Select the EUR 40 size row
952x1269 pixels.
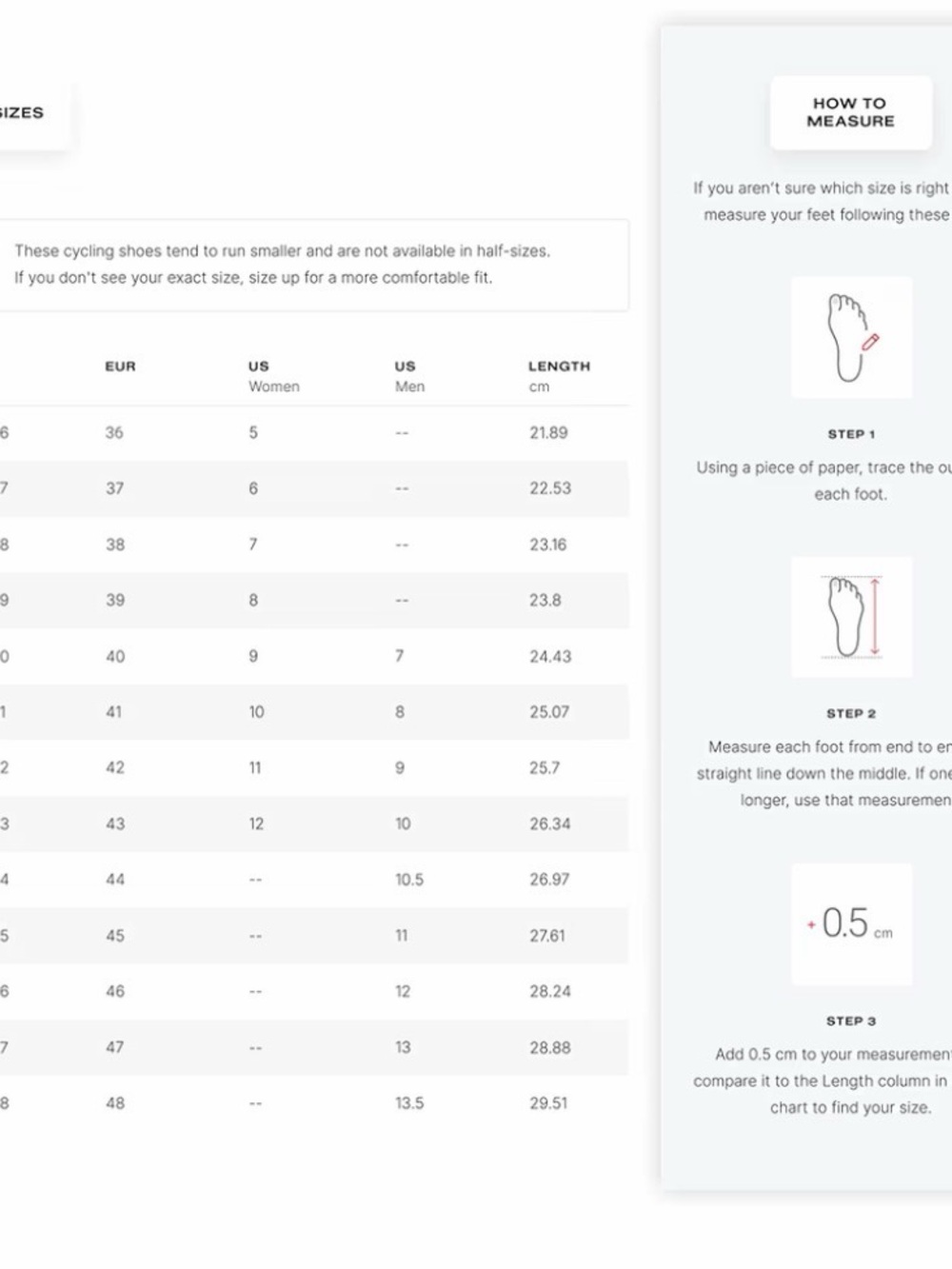[314, 657]
